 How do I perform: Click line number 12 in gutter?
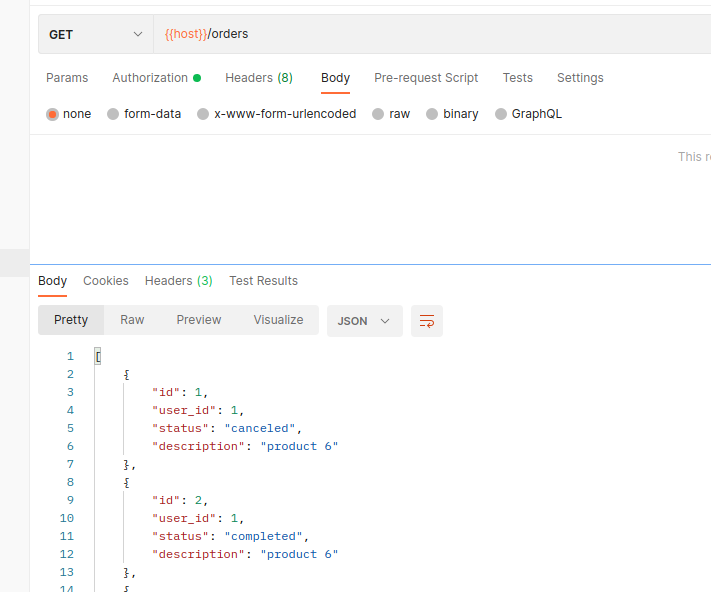(x=67, y=554)
